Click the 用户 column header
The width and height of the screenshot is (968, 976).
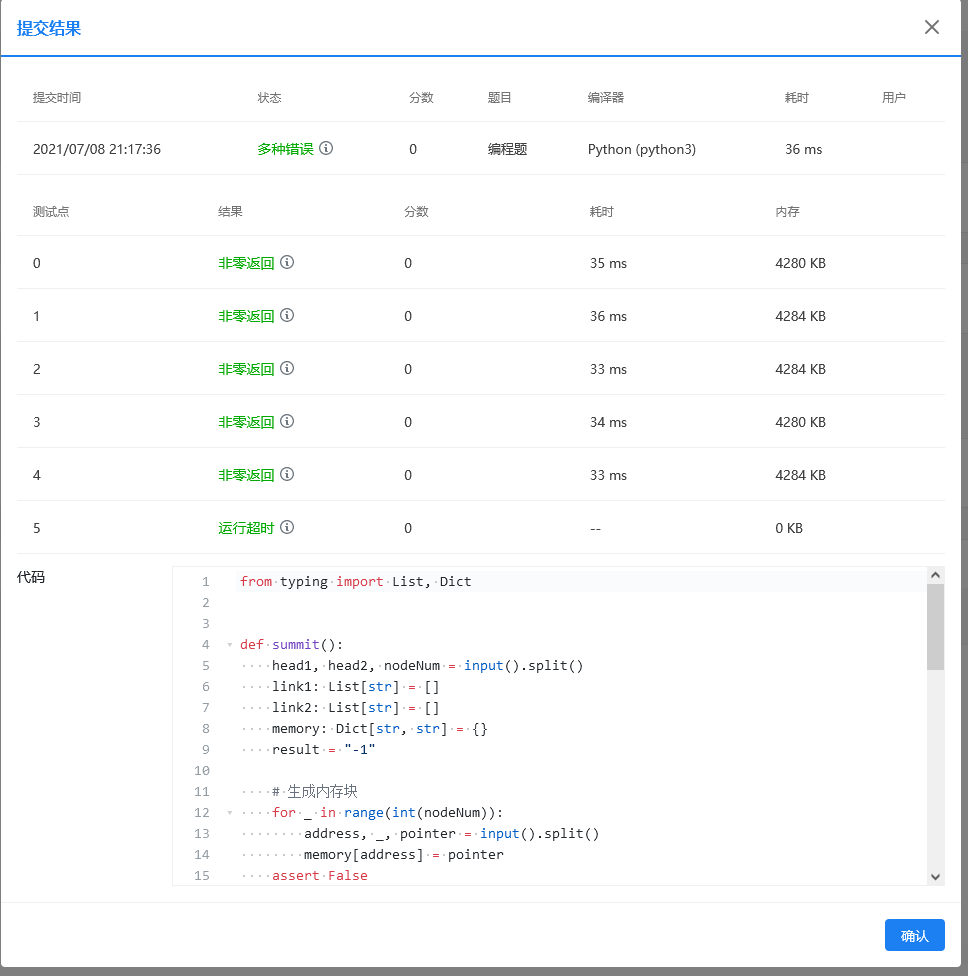tap(893, 97)
